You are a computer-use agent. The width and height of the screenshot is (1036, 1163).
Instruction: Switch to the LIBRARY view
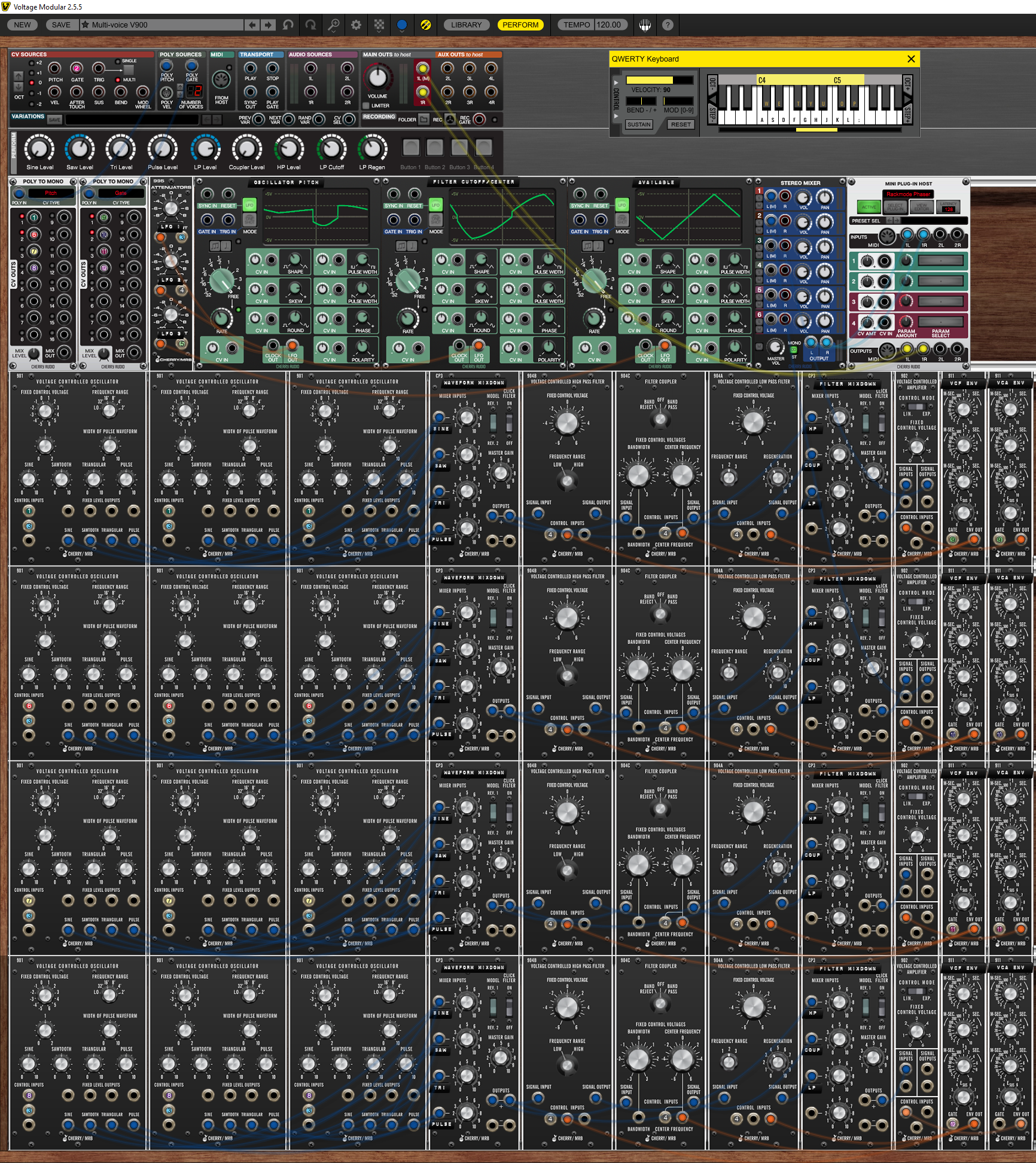pyautogui.click(x=466, y=25)
